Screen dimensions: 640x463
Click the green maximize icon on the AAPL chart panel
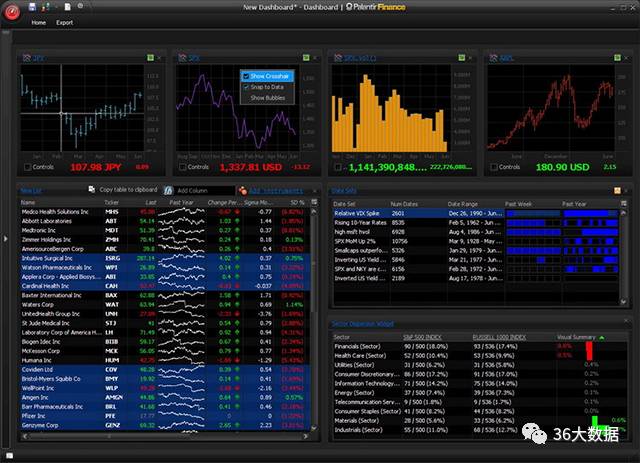[x=618, y=58]
